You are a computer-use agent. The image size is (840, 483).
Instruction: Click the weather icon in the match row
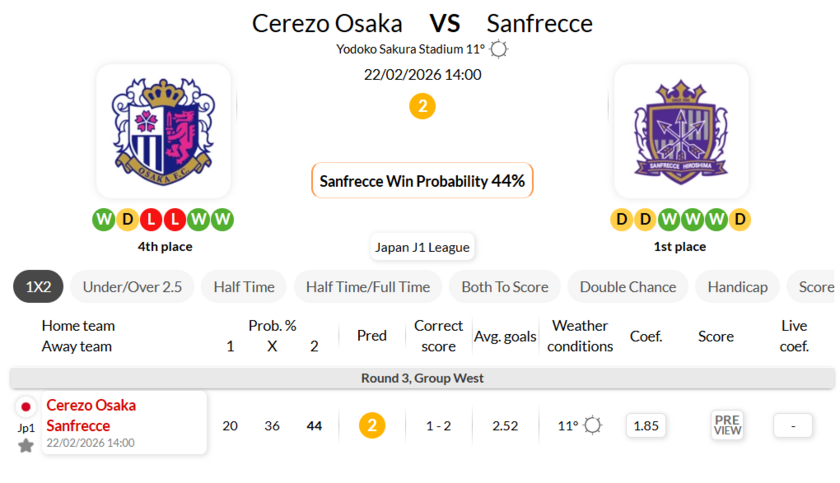593,425
